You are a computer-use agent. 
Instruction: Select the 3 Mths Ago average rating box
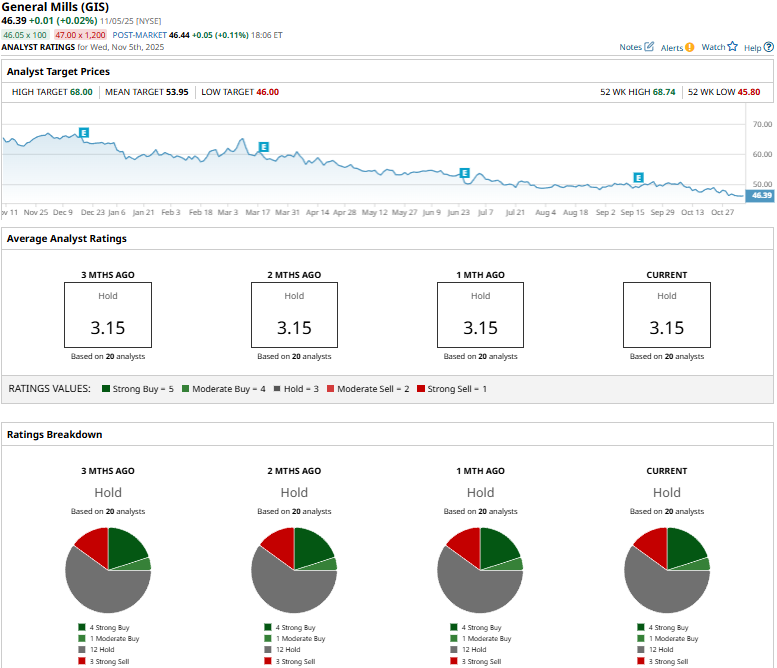click(108, 315)
